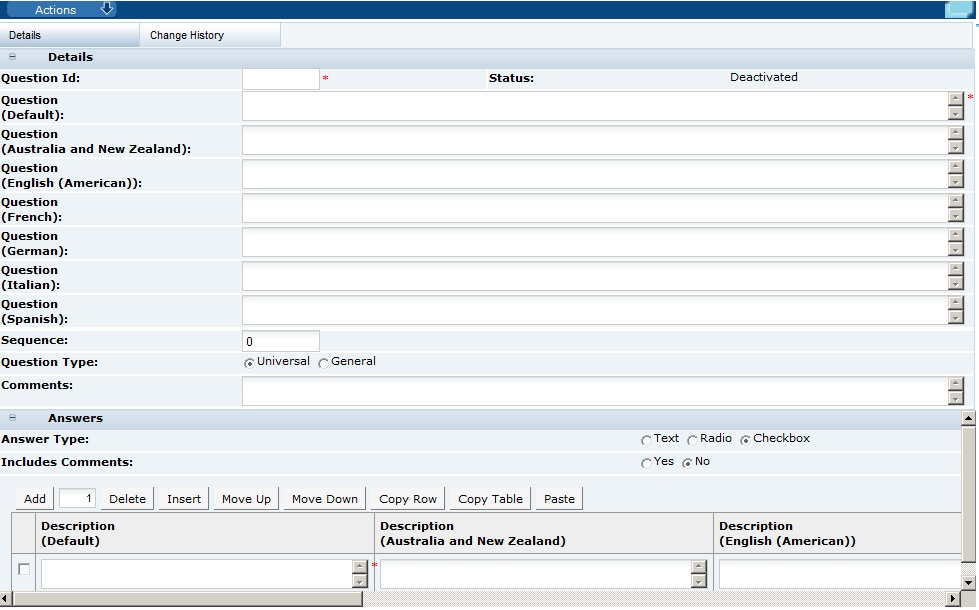Click the Add button
The height and width of the screenshot is (610, 979).
[x=34, y=498]
